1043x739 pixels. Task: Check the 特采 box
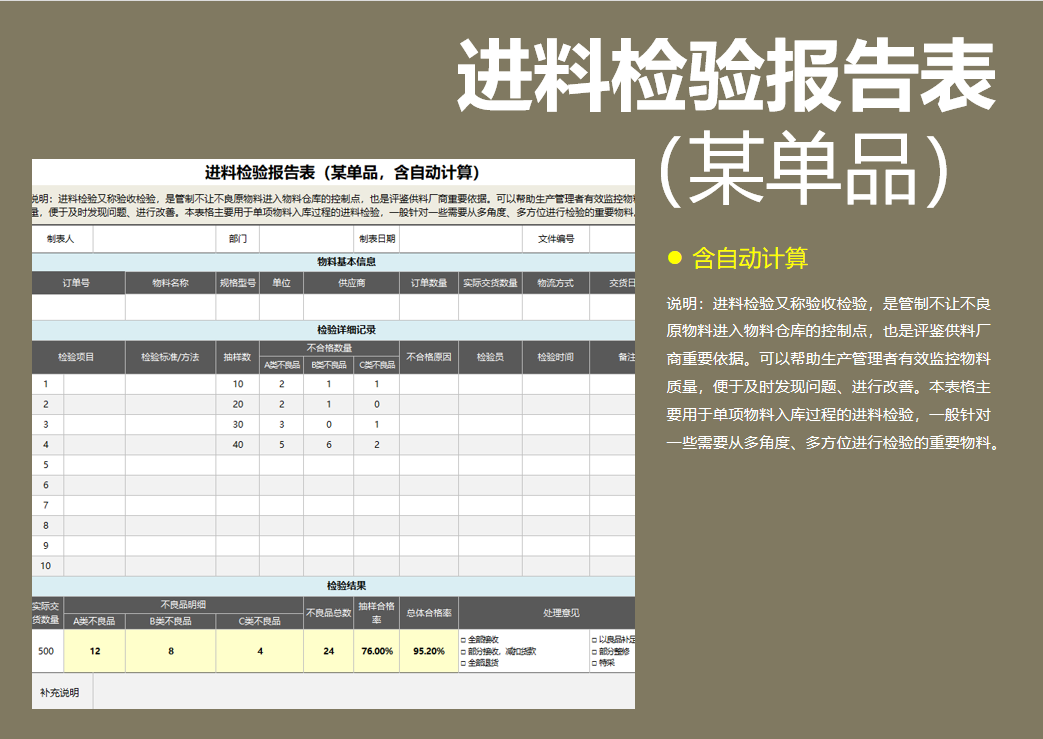[594, 663]
